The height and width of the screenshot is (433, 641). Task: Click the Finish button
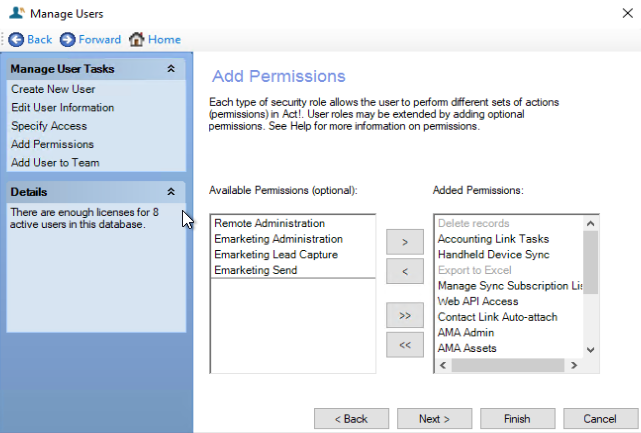pos(518,419)
